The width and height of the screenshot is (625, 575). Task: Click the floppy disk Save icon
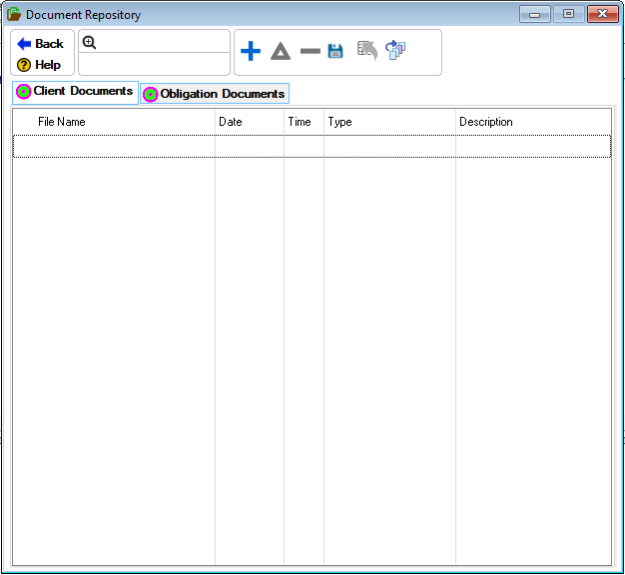click(x=336, y=51)
